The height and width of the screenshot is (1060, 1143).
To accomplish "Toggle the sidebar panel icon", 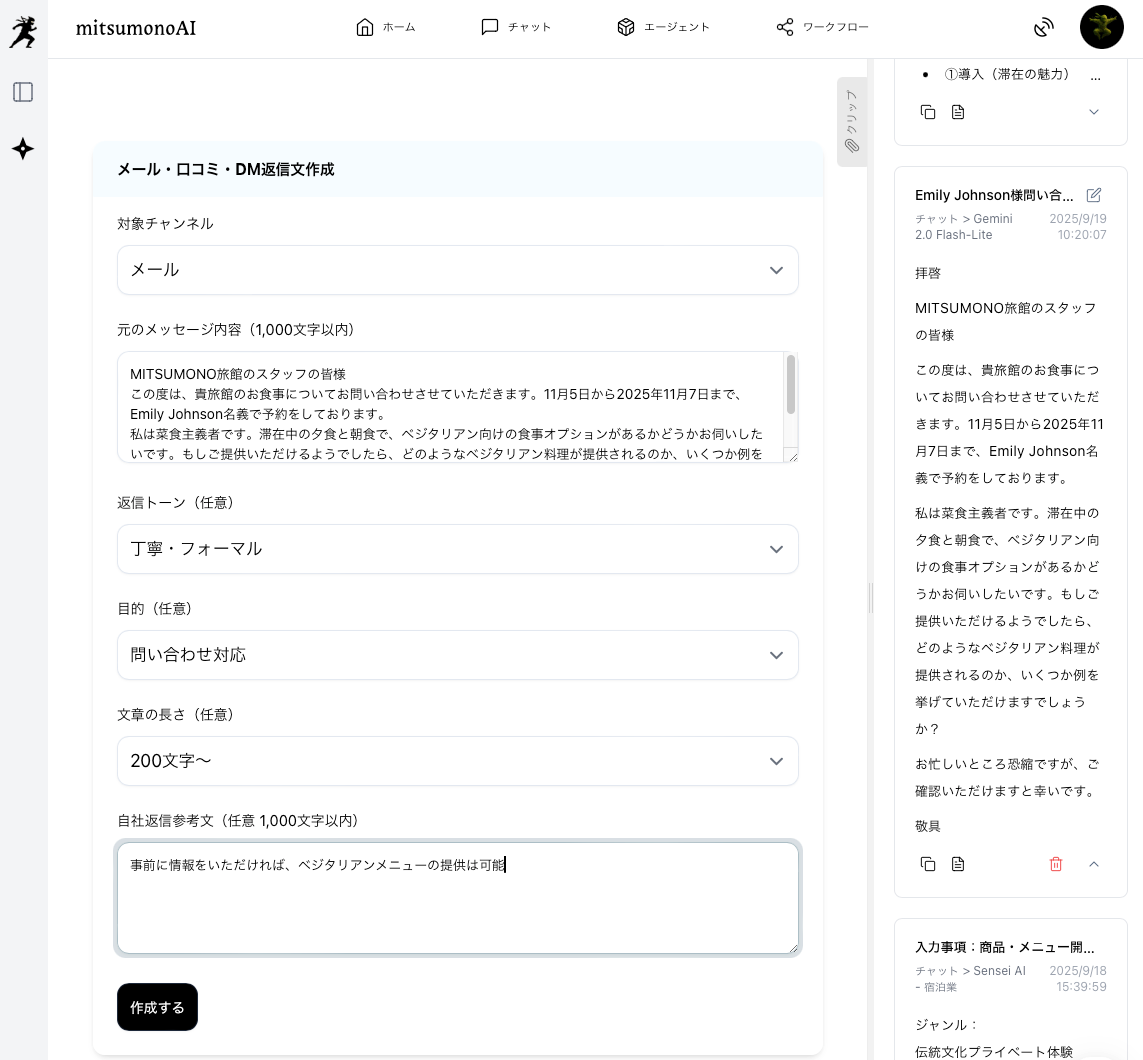I will 23,92.
